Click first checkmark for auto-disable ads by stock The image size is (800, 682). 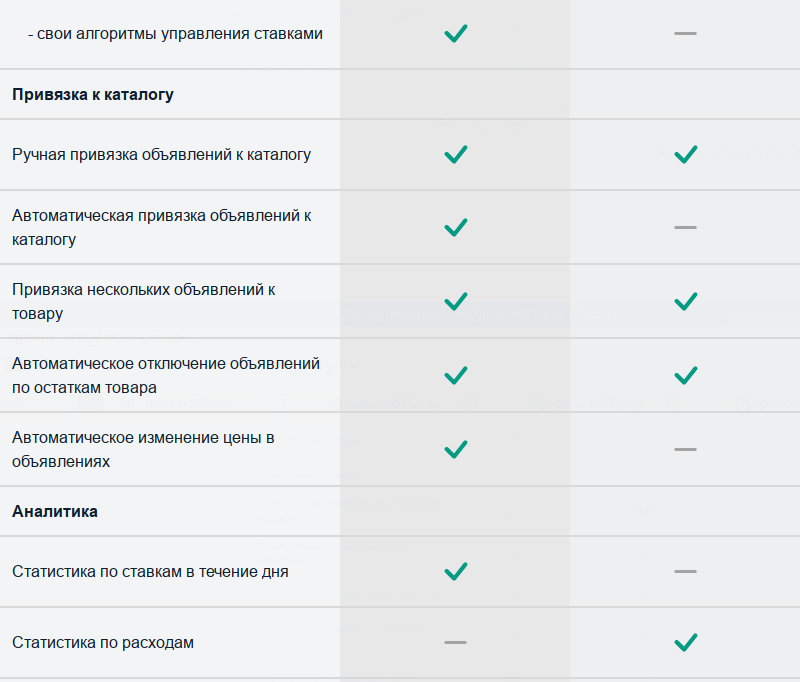click(x=456, y=375)
